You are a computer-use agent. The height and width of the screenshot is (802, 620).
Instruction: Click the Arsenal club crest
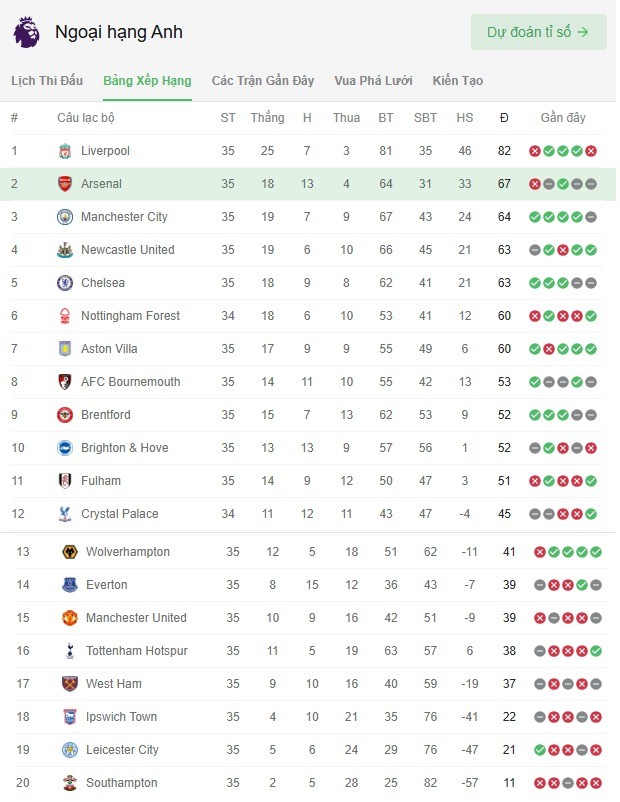click(65, 184)
